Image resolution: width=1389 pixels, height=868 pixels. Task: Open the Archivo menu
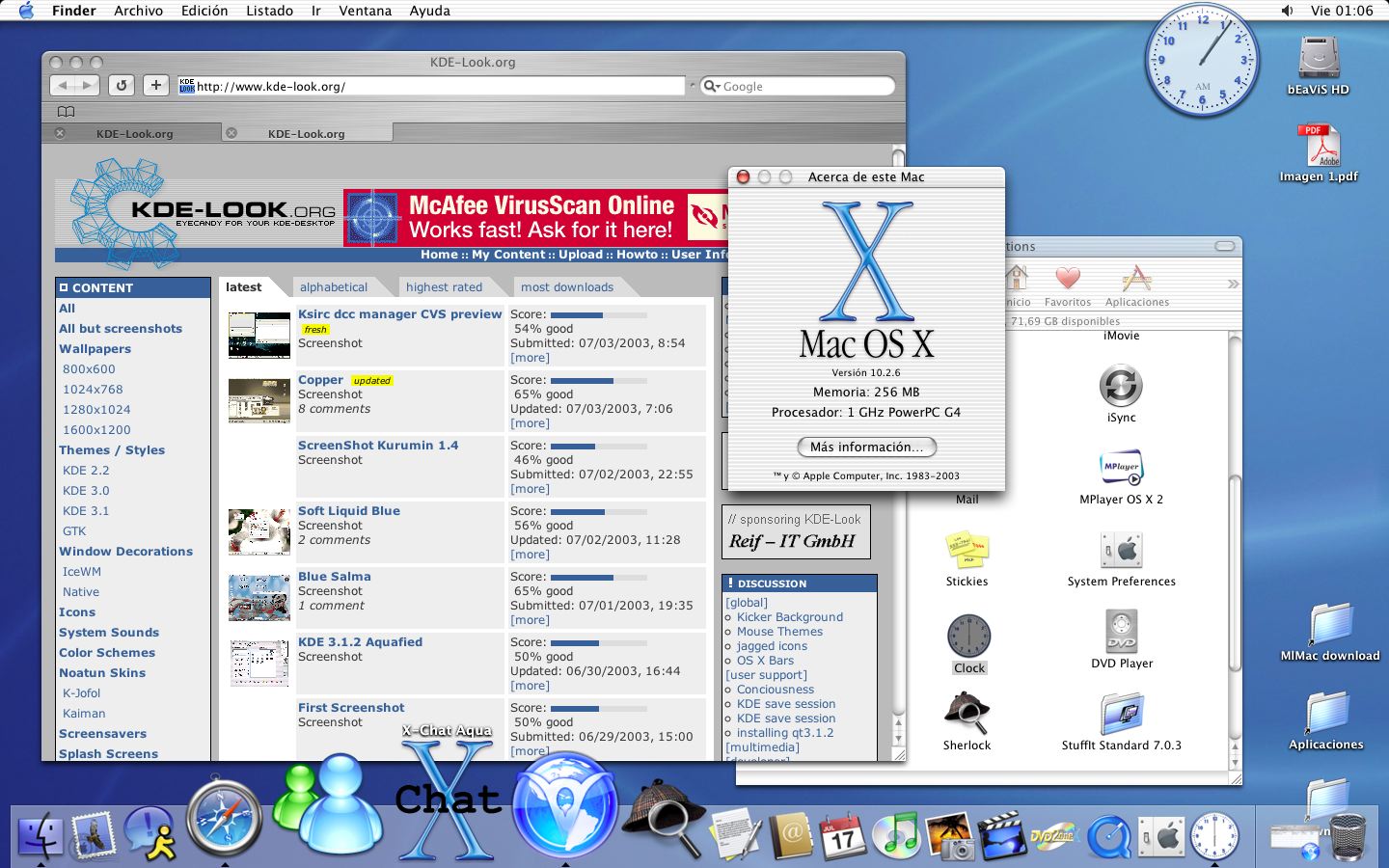138,11
